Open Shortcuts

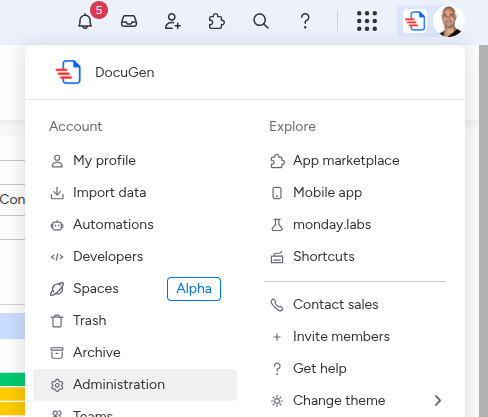click(324, 257)
